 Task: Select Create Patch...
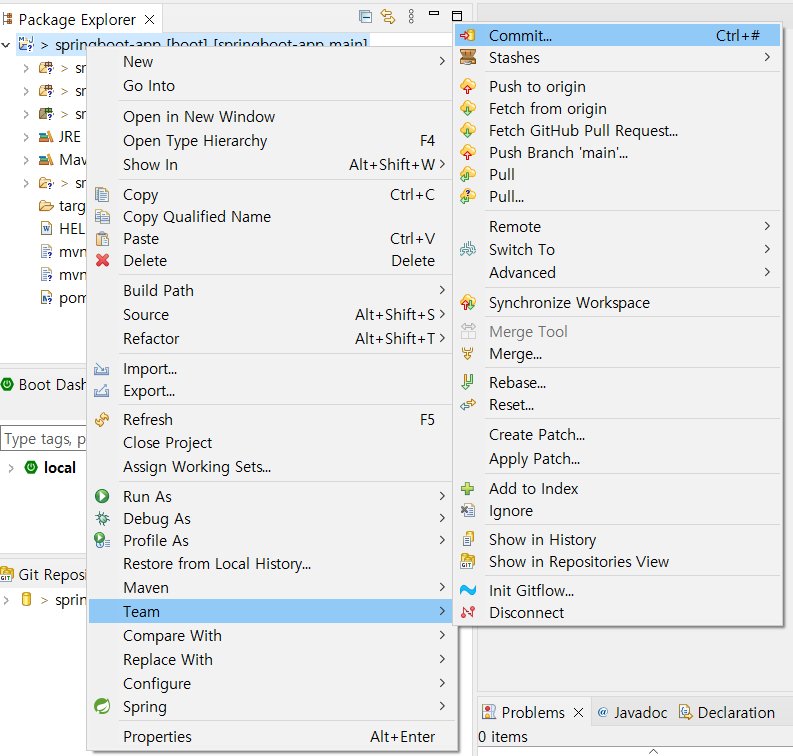(618, 435)
